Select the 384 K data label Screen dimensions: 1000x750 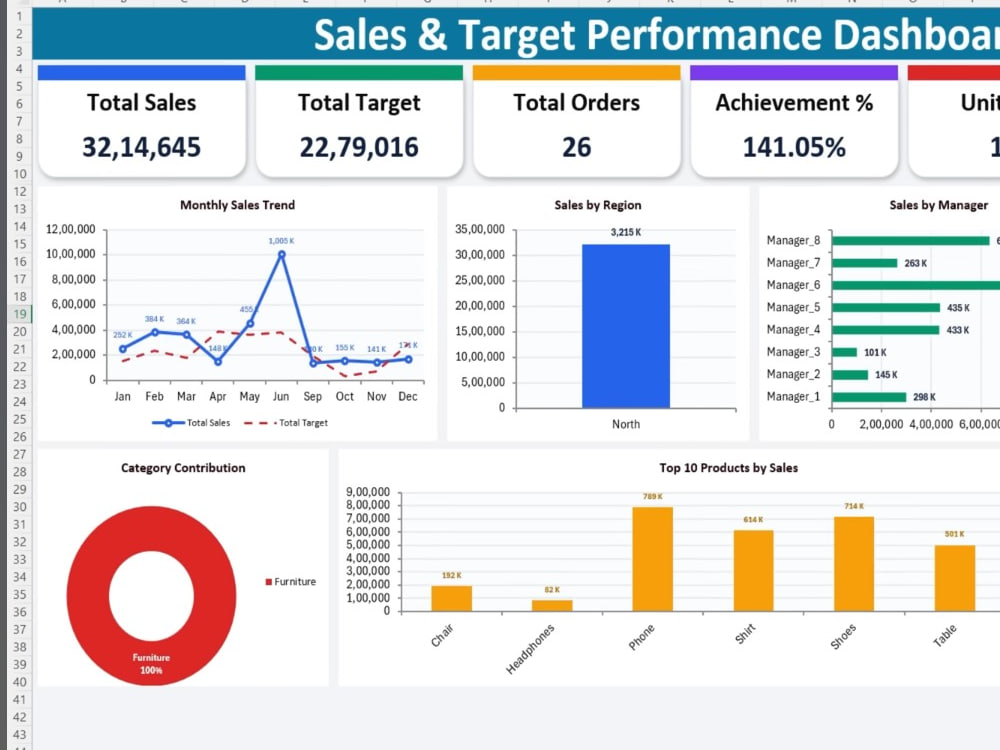[154, 319]
